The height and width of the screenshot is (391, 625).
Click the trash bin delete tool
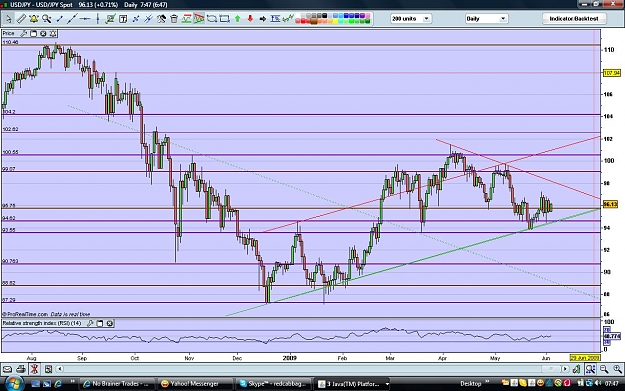pos(174,19)
